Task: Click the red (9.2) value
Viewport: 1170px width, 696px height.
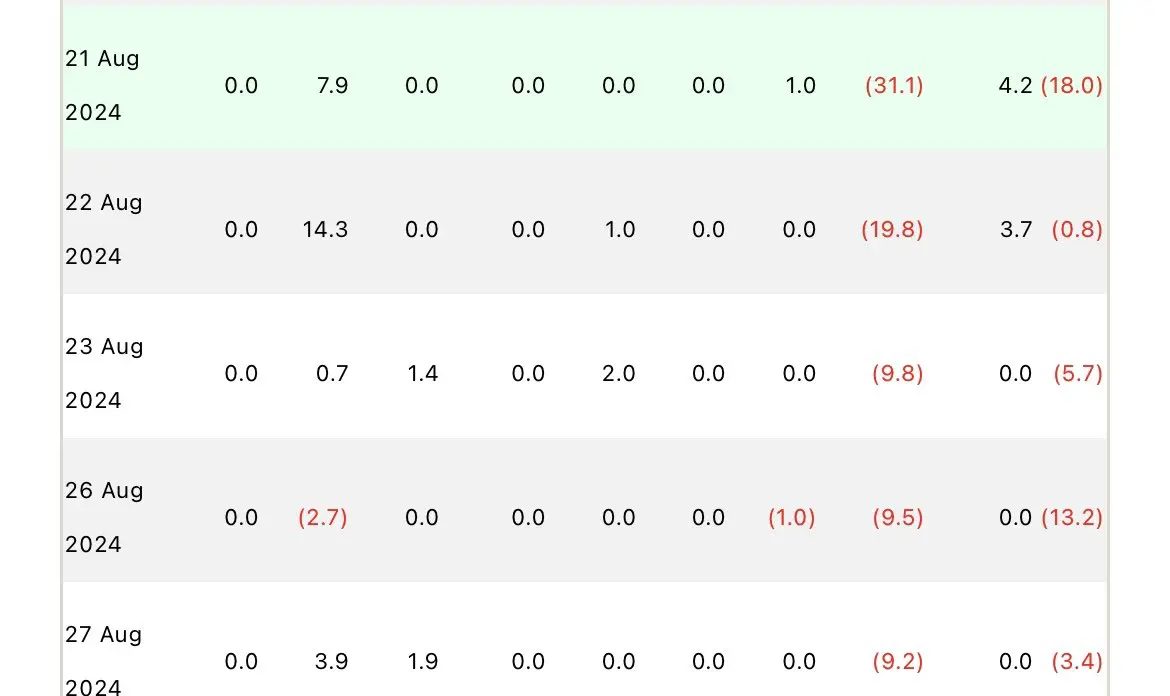Action: click(898, 662)
